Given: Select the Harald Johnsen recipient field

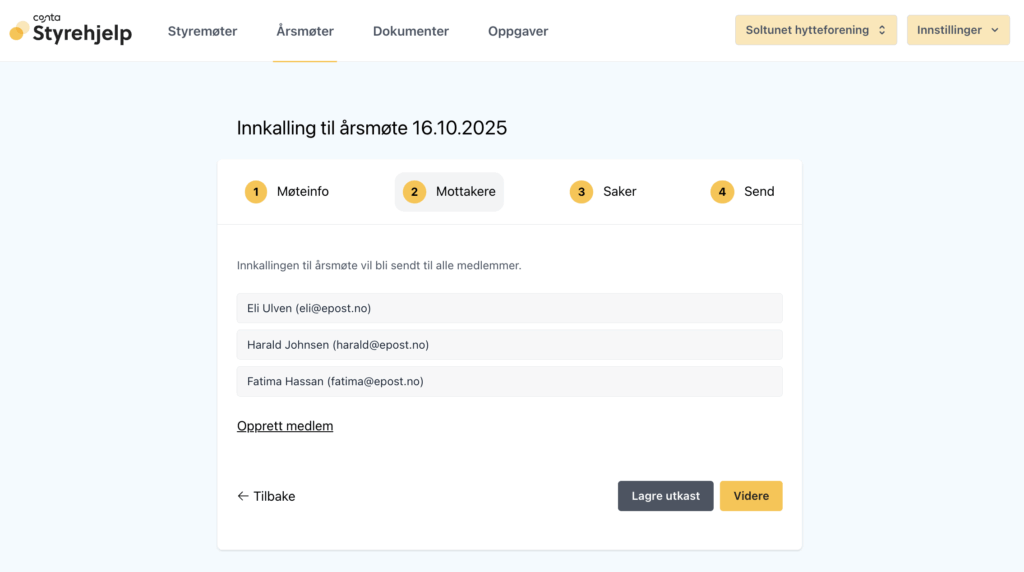Looking at the screenshot, I should 509,345.
